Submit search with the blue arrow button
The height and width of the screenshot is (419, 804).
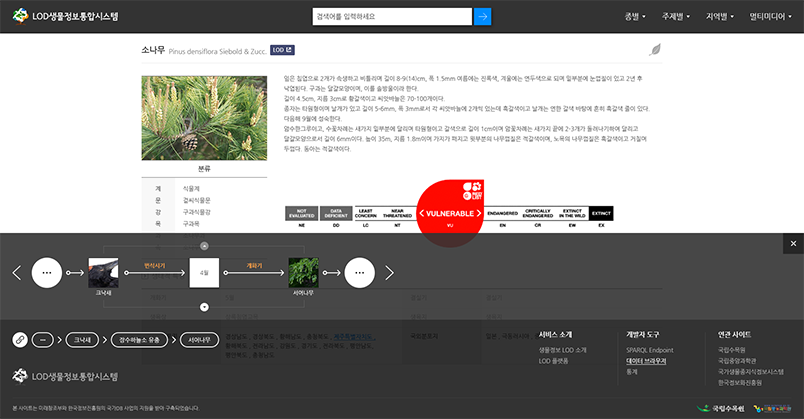[482, 16]
